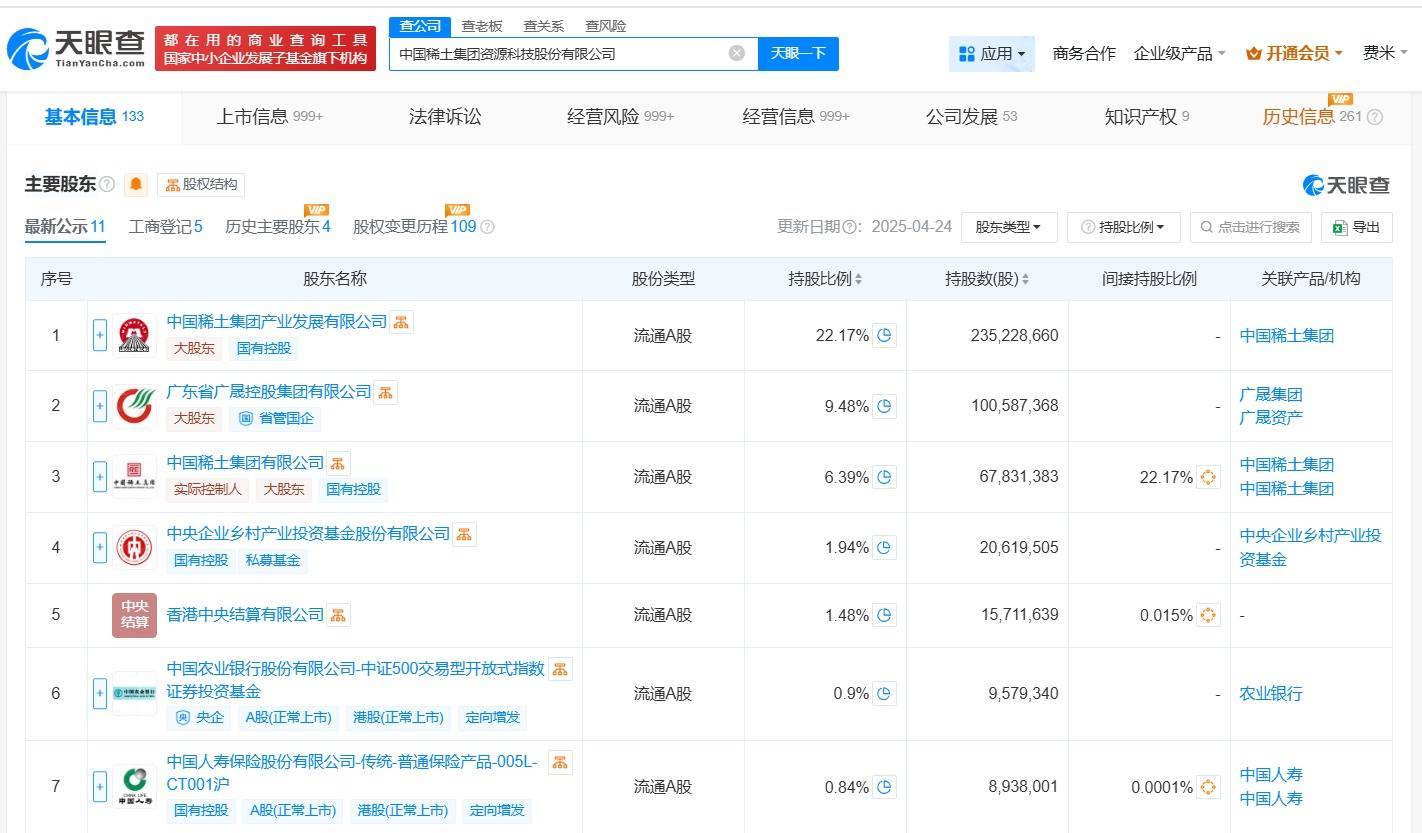Clear the search field with the X icon
This screenshot has height=833, width=1422.
(x=737, y=53)
